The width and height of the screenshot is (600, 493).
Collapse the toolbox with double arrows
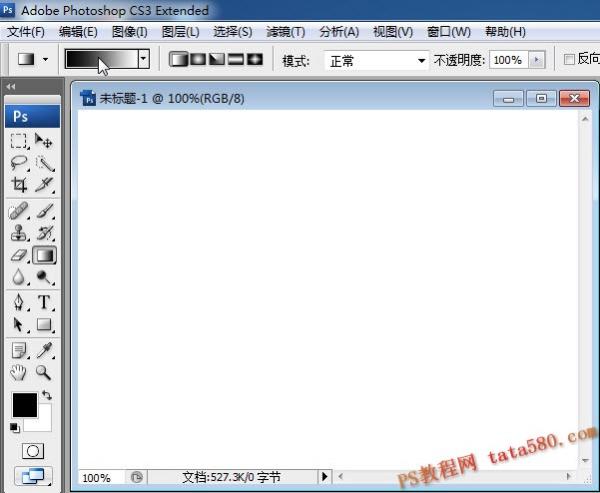tap(11, 87)
